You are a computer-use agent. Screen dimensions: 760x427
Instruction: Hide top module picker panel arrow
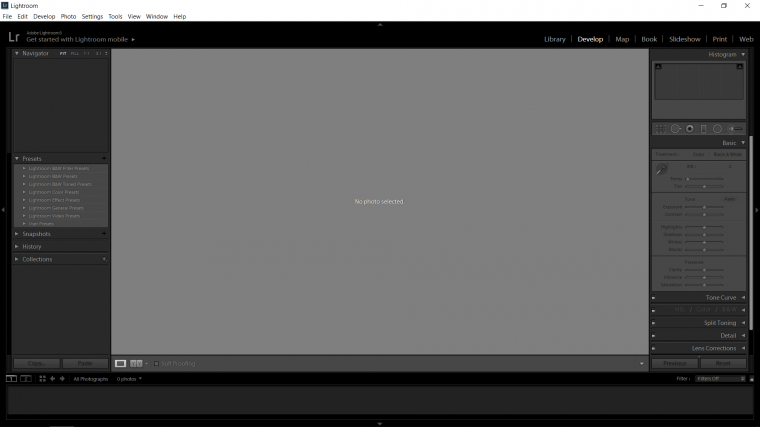click(380, 24)
